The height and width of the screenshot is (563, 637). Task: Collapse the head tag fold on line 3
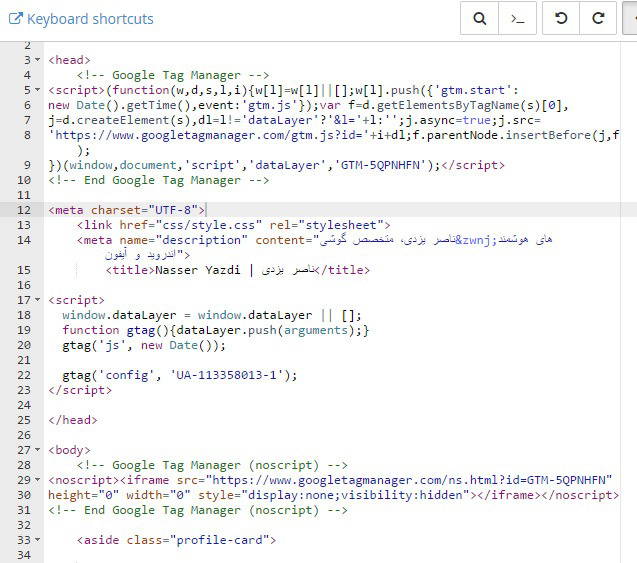pos(37,60)
